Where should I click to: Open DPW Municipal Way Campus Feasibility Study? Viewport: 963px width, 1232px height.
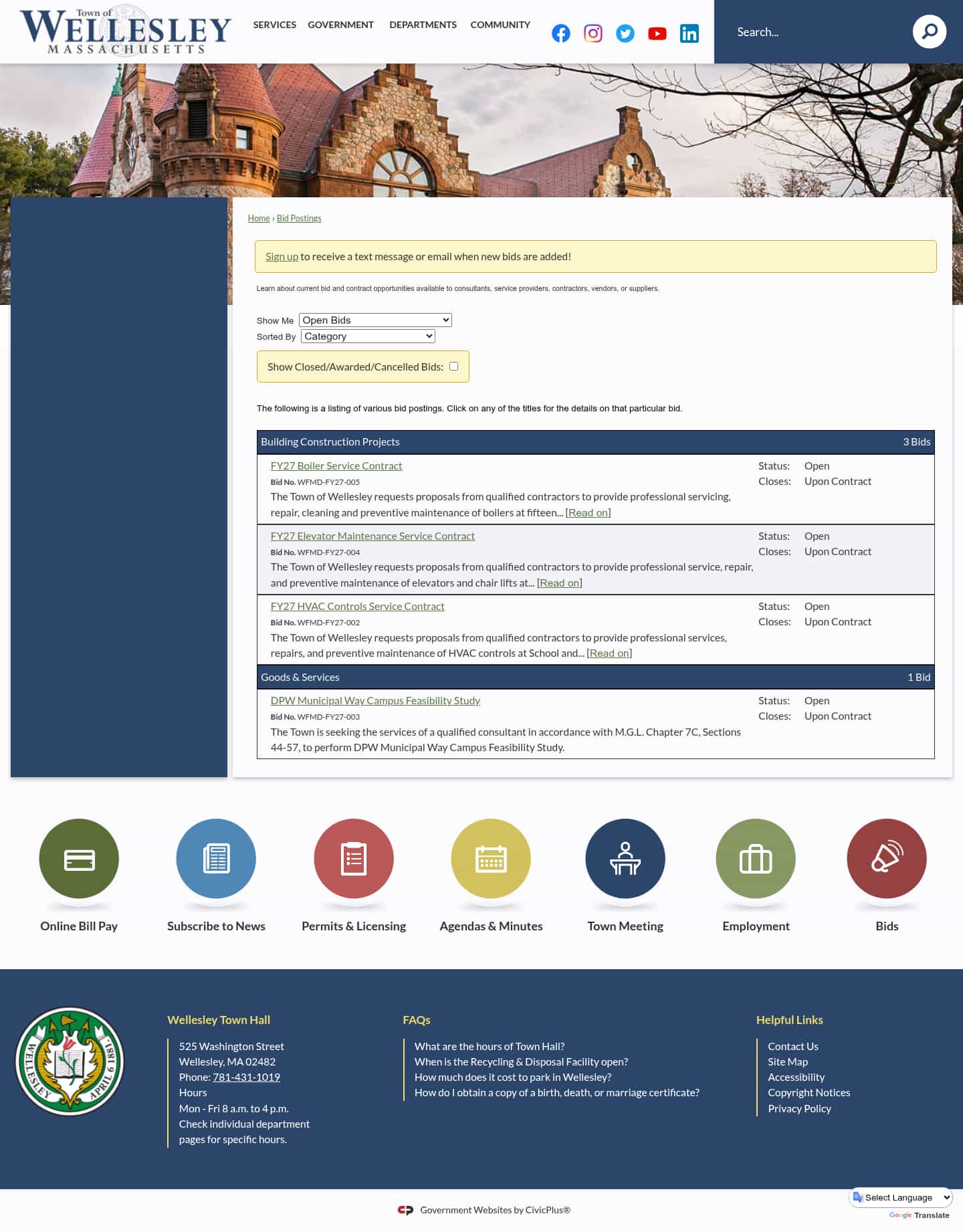click(x=375, y=700)
